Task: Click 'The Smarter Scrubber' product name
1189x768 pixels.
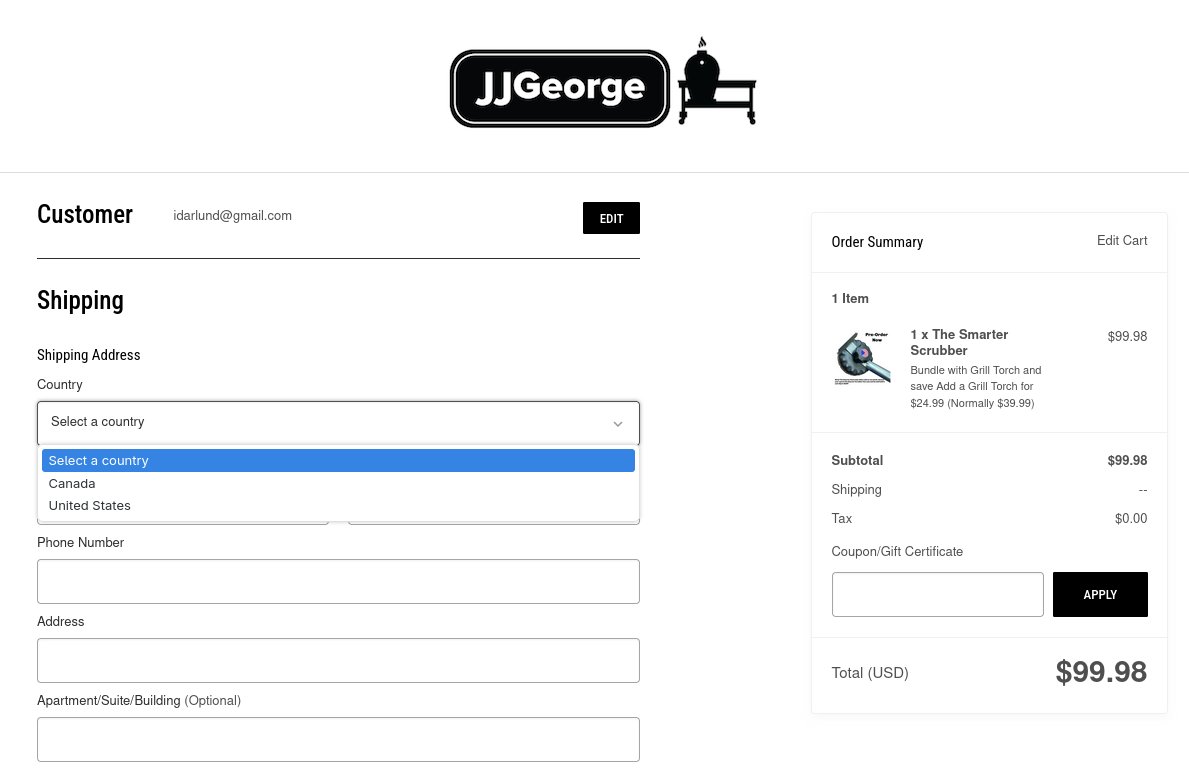Action: point(959,343)
